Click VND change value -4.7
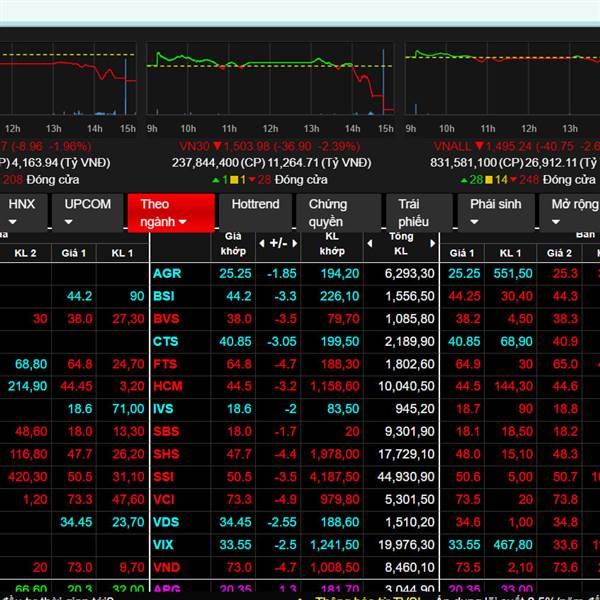The width and height of the screenshot is (600, 600). click(x=285, y=567)
